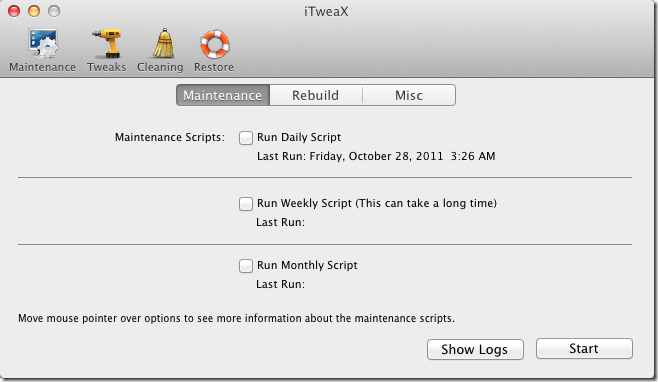Switch to the Rebuild tab
658x382 pixels.
(x=316, y=95)
